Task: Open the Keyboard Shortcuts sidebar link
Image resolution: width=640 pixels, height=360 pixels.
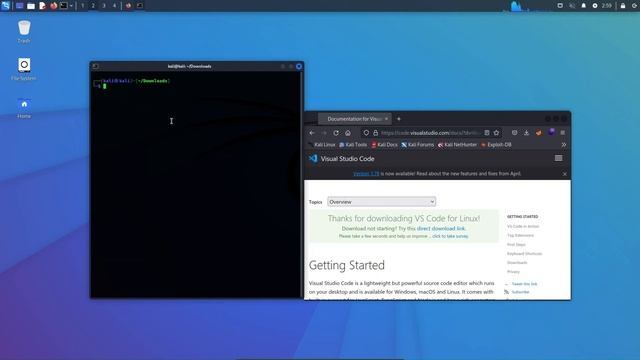Action: coord(524,253)
